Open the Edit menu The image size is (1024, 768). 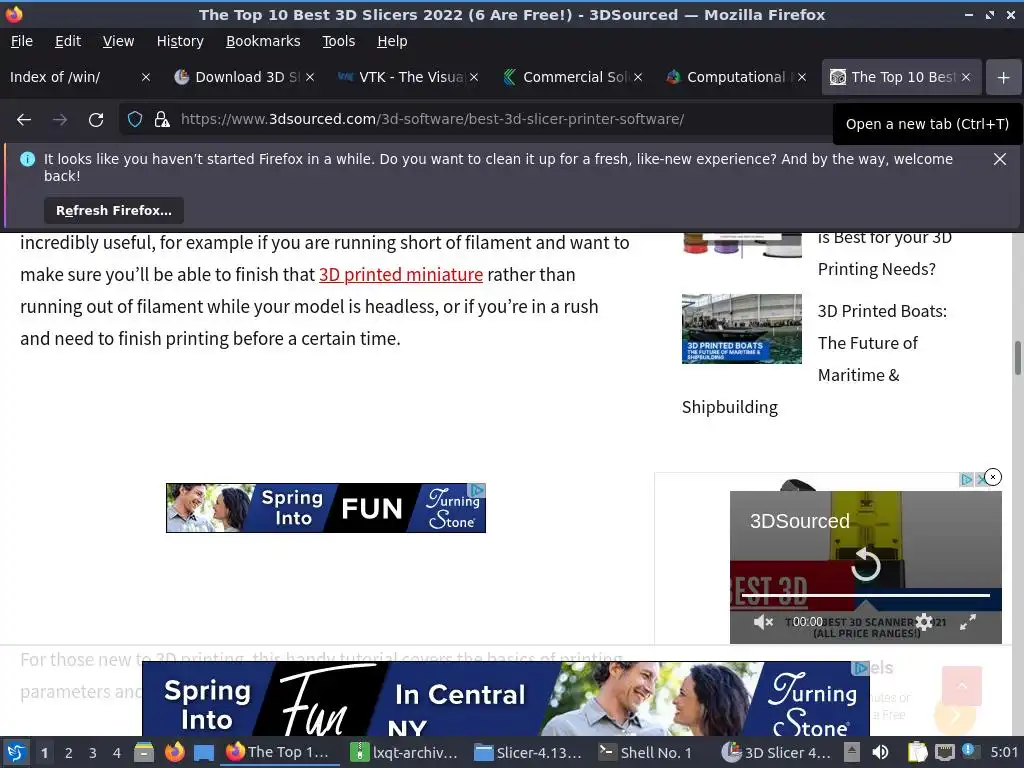pos(68,41)
